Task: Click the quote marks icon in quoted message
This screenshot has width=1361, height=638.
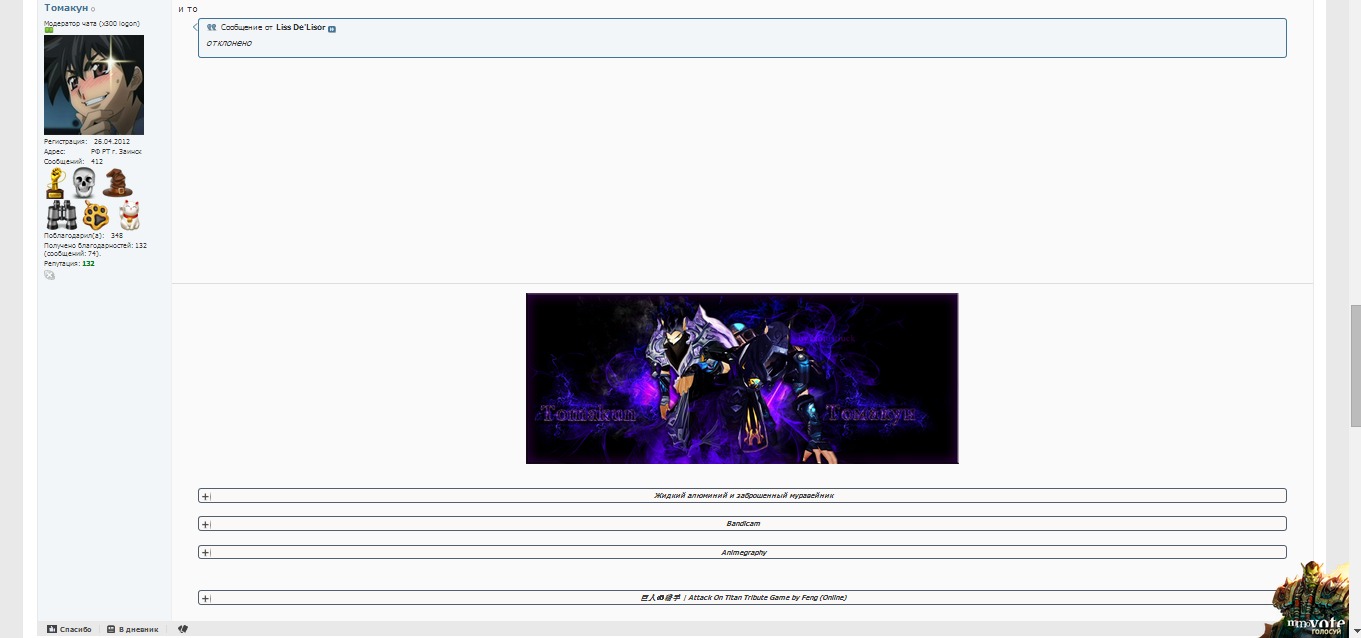Action: (212, 28)
